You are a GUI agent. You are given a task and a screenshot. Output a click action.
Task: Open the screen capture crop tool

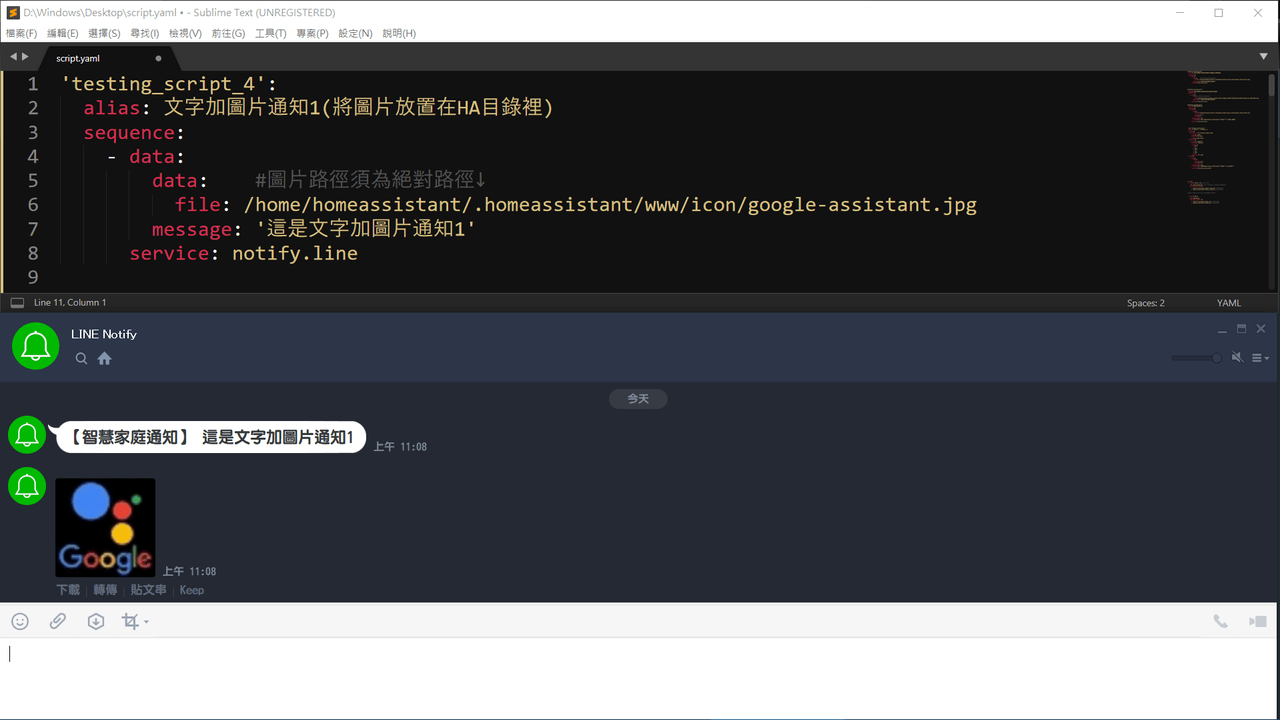pos(130,621)
